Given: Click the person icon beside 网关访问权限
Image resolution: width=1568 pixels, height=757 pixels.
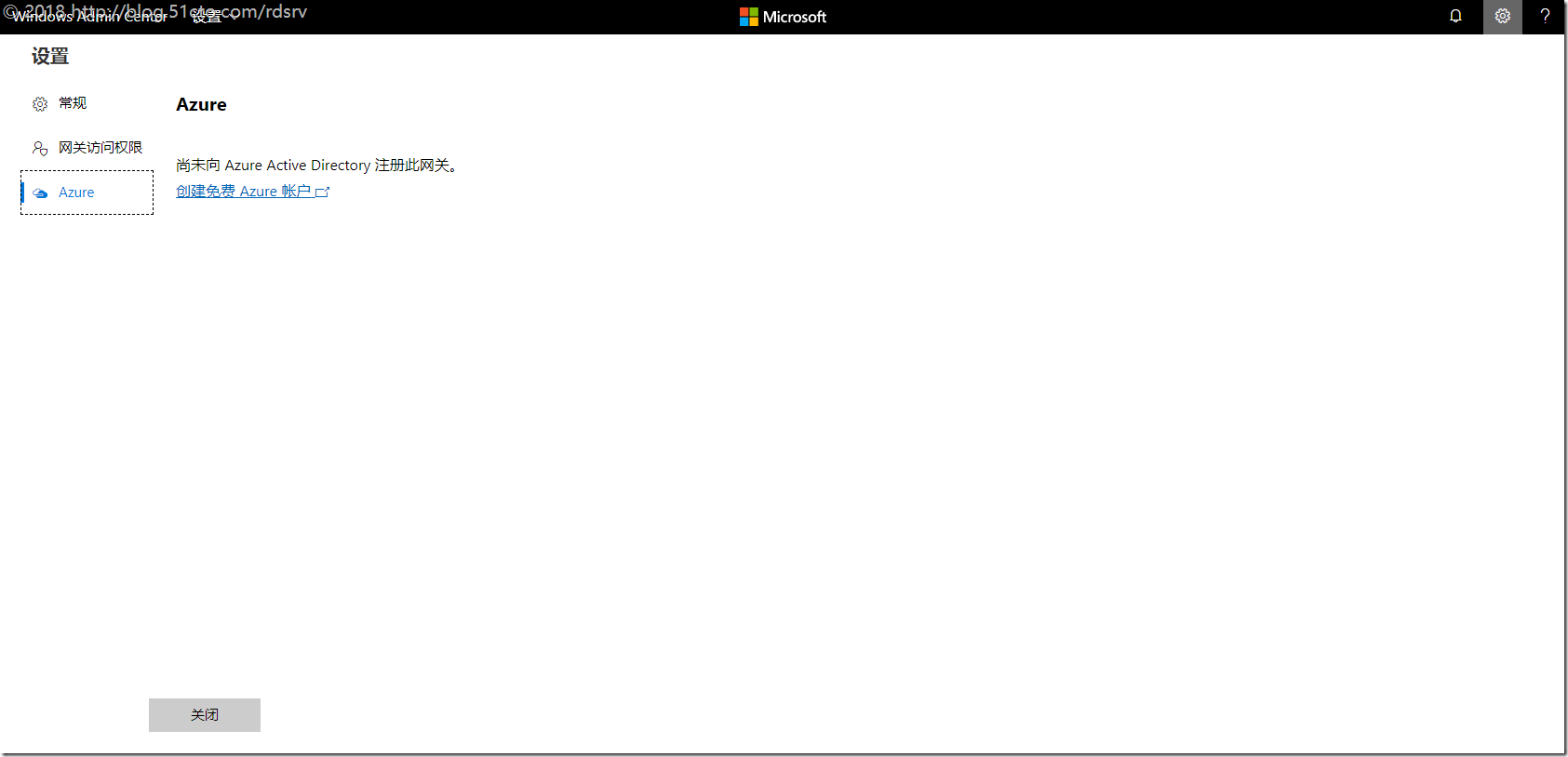Looking at the screenshot, I should (x=40, y=148).
